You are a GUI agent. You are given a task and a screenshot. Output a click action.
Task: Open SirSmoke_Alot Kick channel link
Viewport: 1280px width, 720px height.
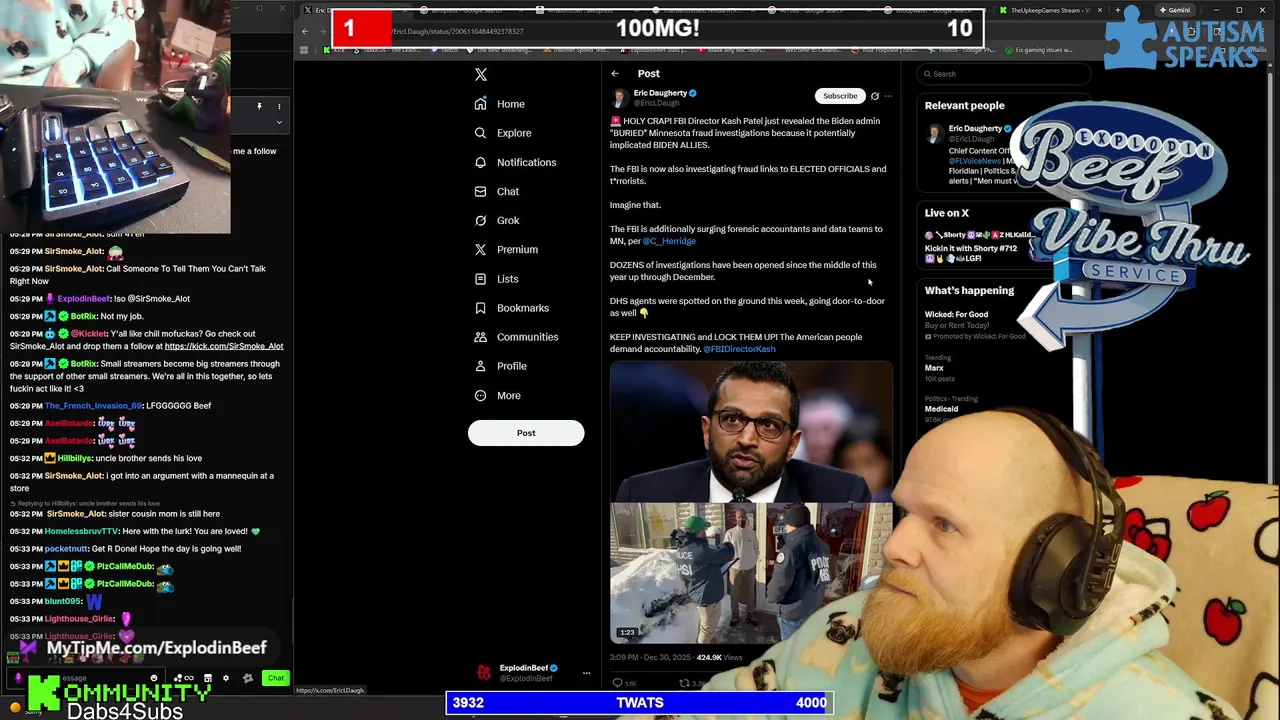(x=224, y=346)
